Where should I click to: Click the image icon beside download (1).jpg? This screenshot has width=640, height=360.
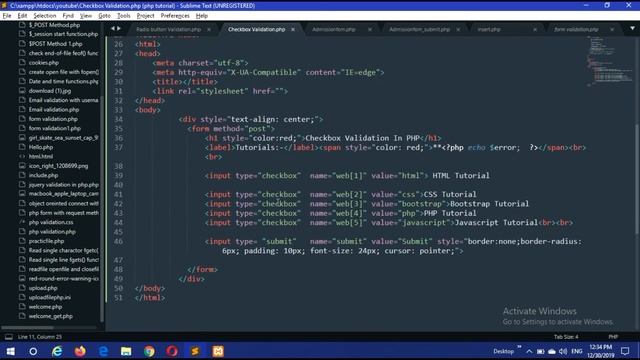(x=22, y=91)
